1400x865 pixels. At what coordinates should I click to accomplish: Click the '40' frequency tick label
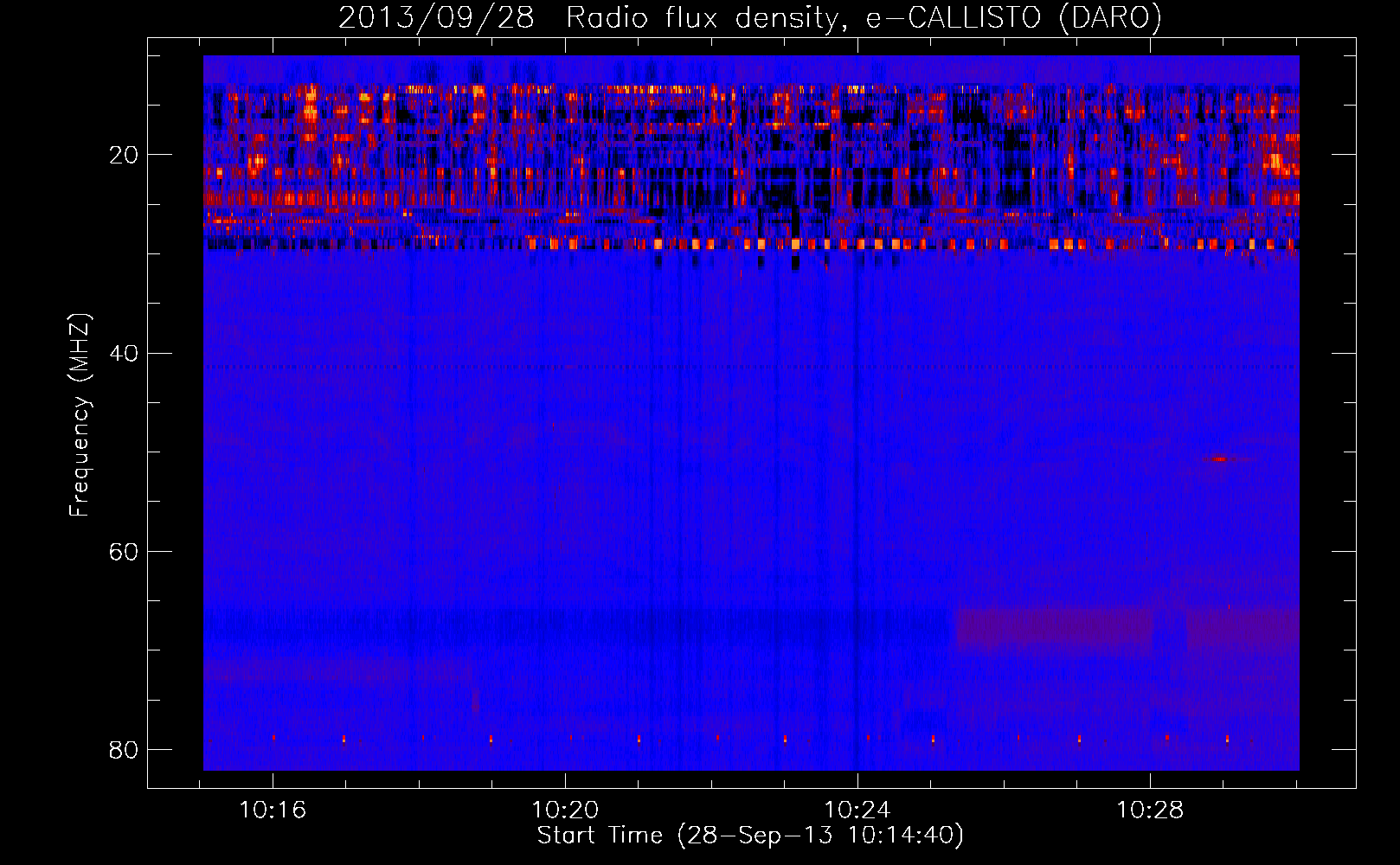[124, 353]
